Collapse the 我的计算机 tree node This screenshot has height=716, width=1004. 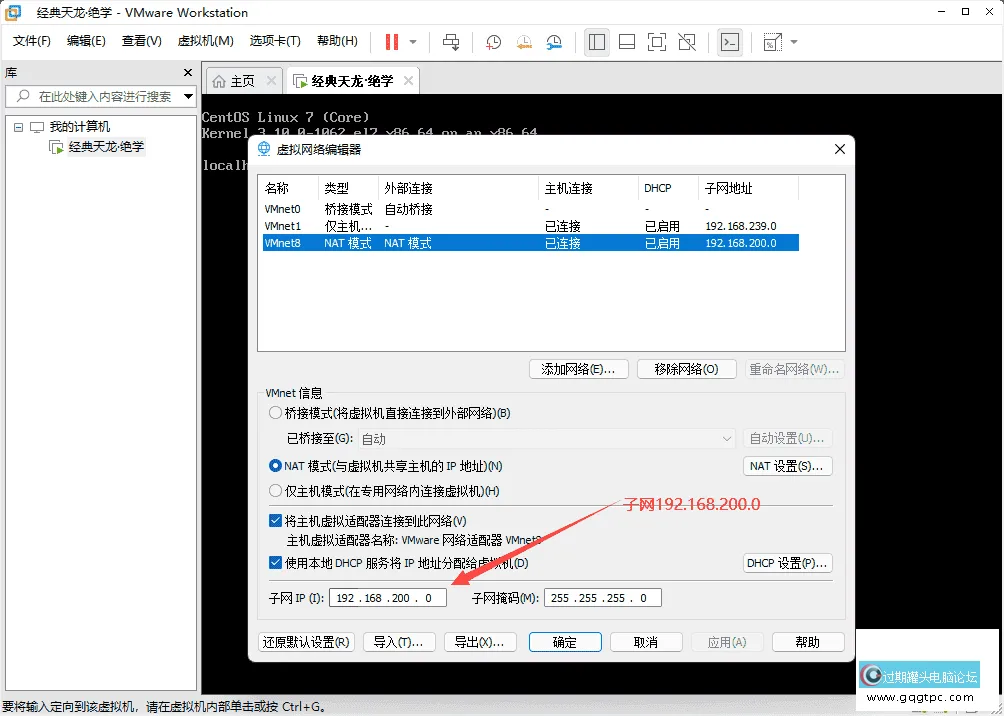pyautogui.click(x=18, y=127)
